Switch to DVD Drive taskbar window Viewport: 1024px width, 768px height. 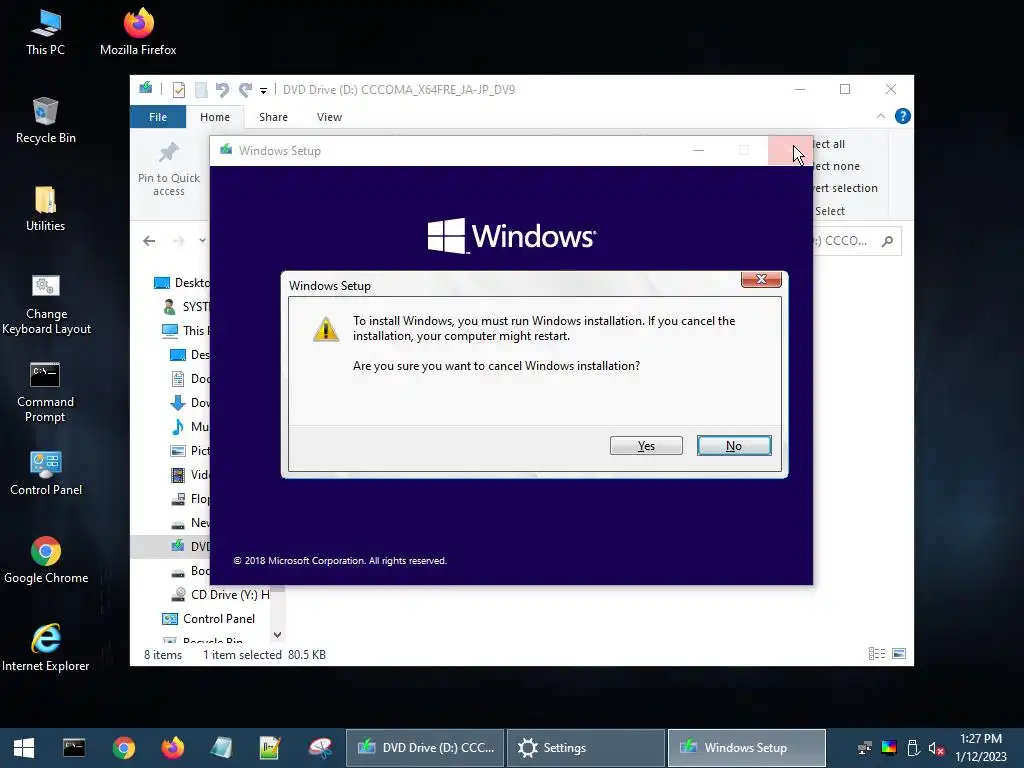425,748
